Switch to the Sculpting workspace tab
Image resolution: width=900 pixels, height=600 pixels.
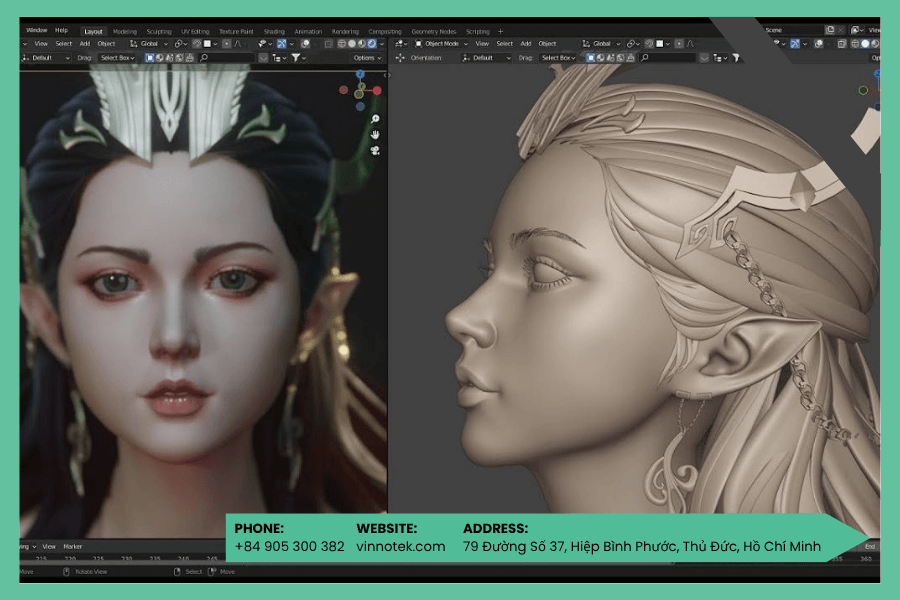pos(158,32)
